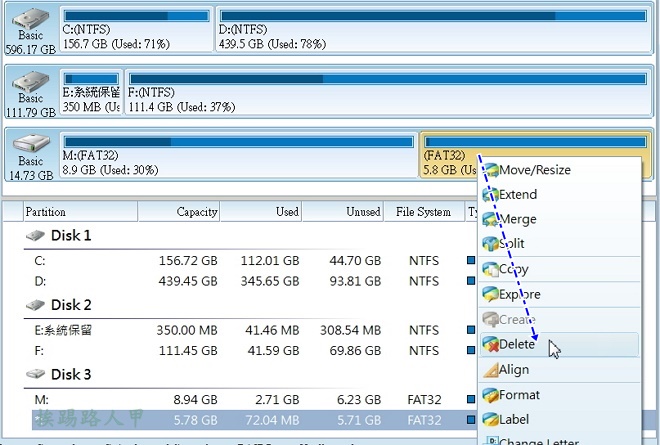The width and height of the screenshot is (660, 445).
Task: Select the highlighted 5.78 GB partition row
Action: [254, 420]
